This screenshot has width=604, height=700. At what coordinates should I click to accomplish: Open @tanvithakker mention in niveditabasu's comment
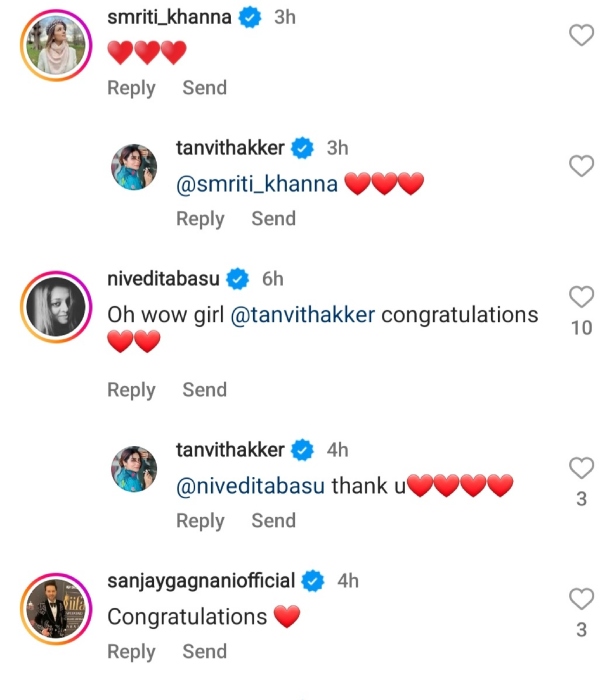pyautogui.click(x=303, y=315)
